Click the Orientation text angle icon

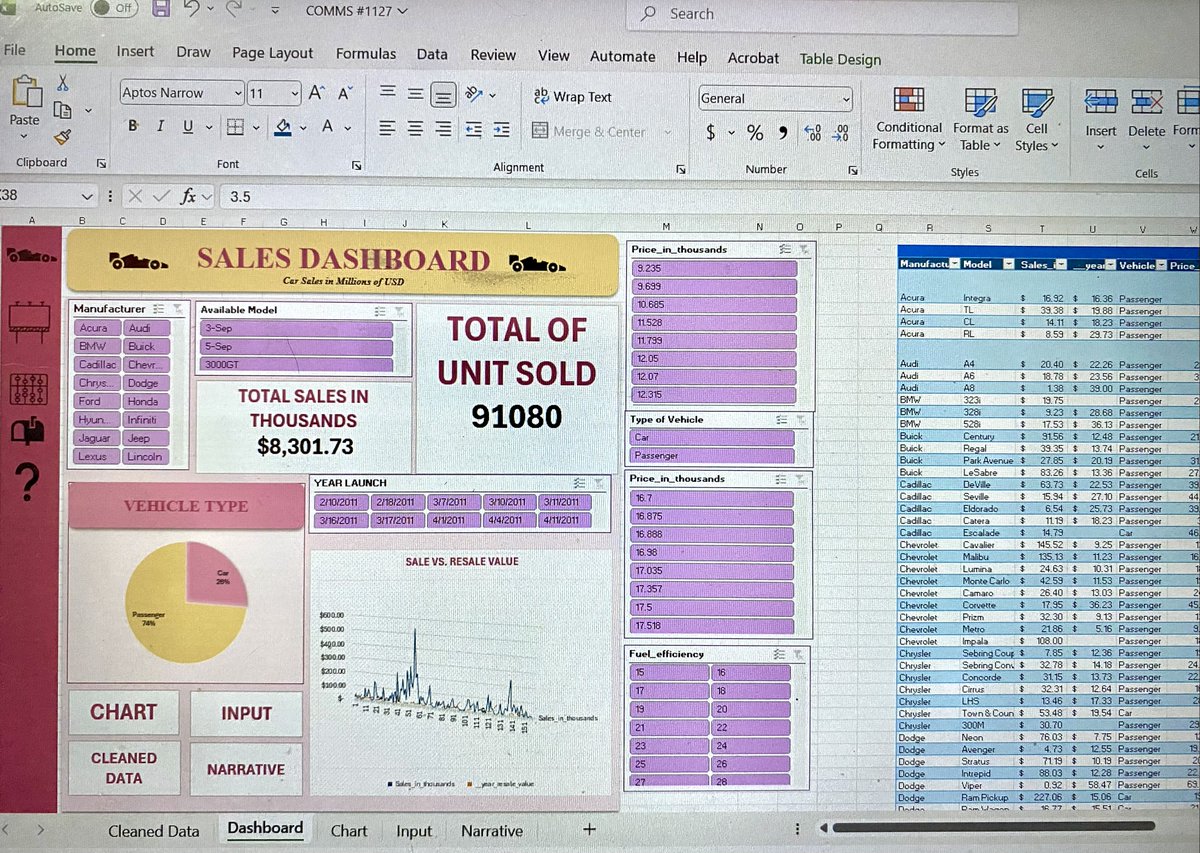[x=475, y=95]
